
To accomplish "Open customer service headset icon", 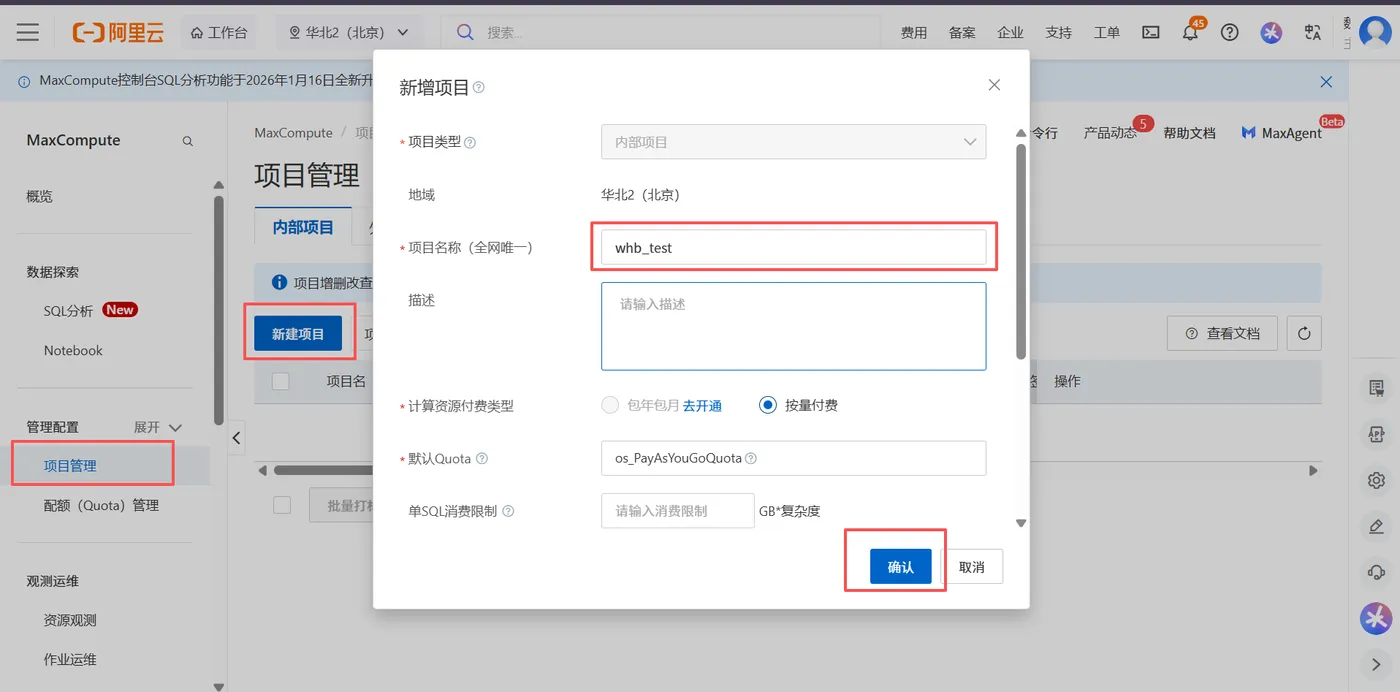I will click(1377, 572).
